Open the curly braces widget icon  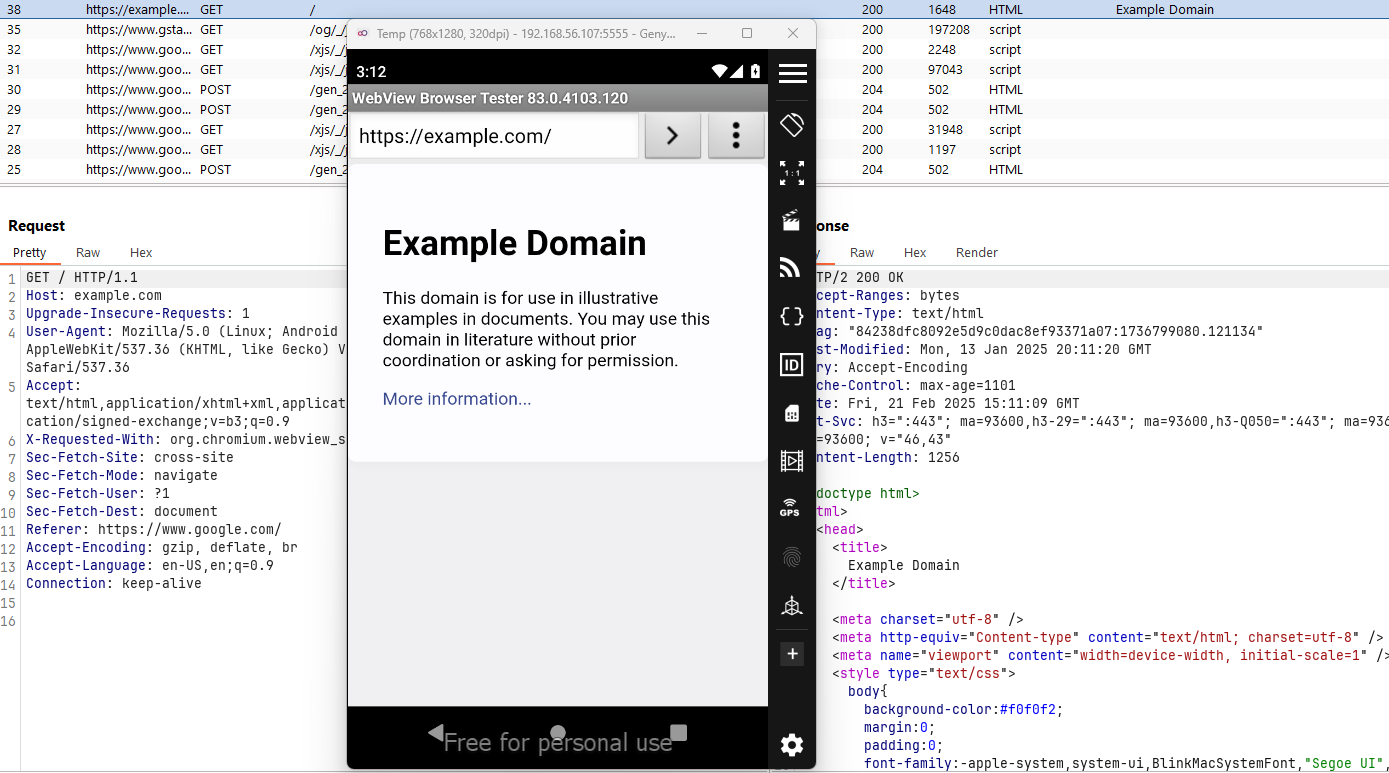(x=792, y=317)
